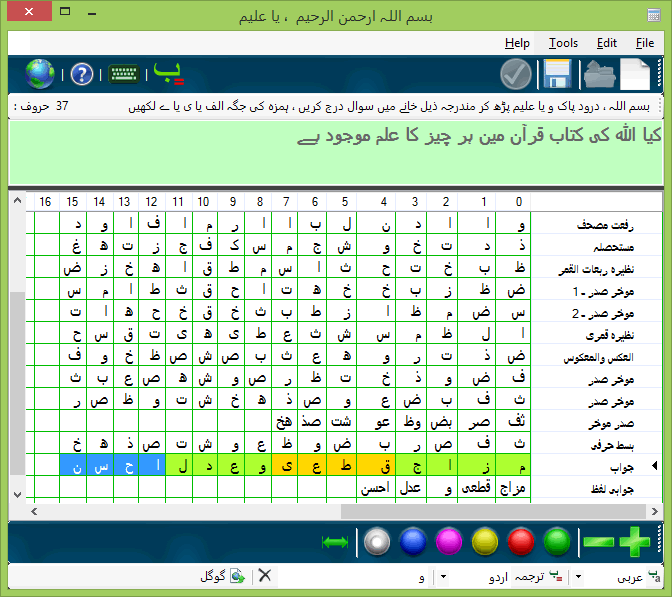Select the موخر صدر ـ 1 row label

pyautogui.click(x=603, y=291)
